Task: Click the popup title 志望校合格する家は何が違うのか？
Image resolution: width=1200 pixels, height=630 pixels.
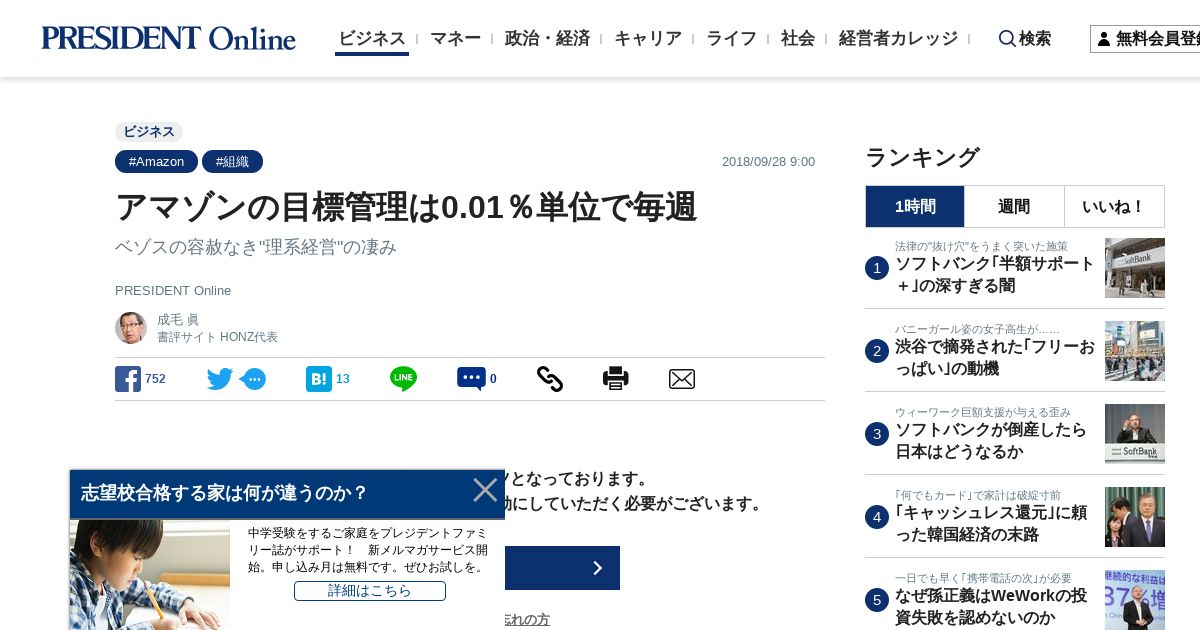Action: pyautogui.click(x=224, y=493)
